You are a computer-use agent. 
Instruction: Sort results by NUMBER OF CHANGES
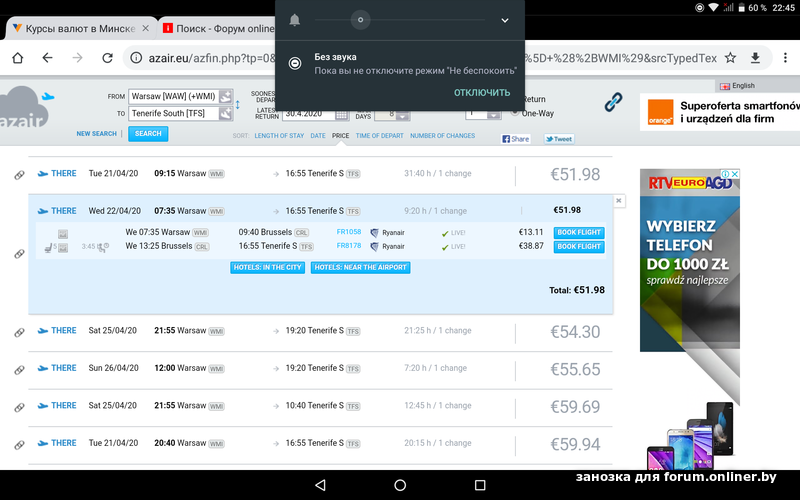click(x=442, y=136)
